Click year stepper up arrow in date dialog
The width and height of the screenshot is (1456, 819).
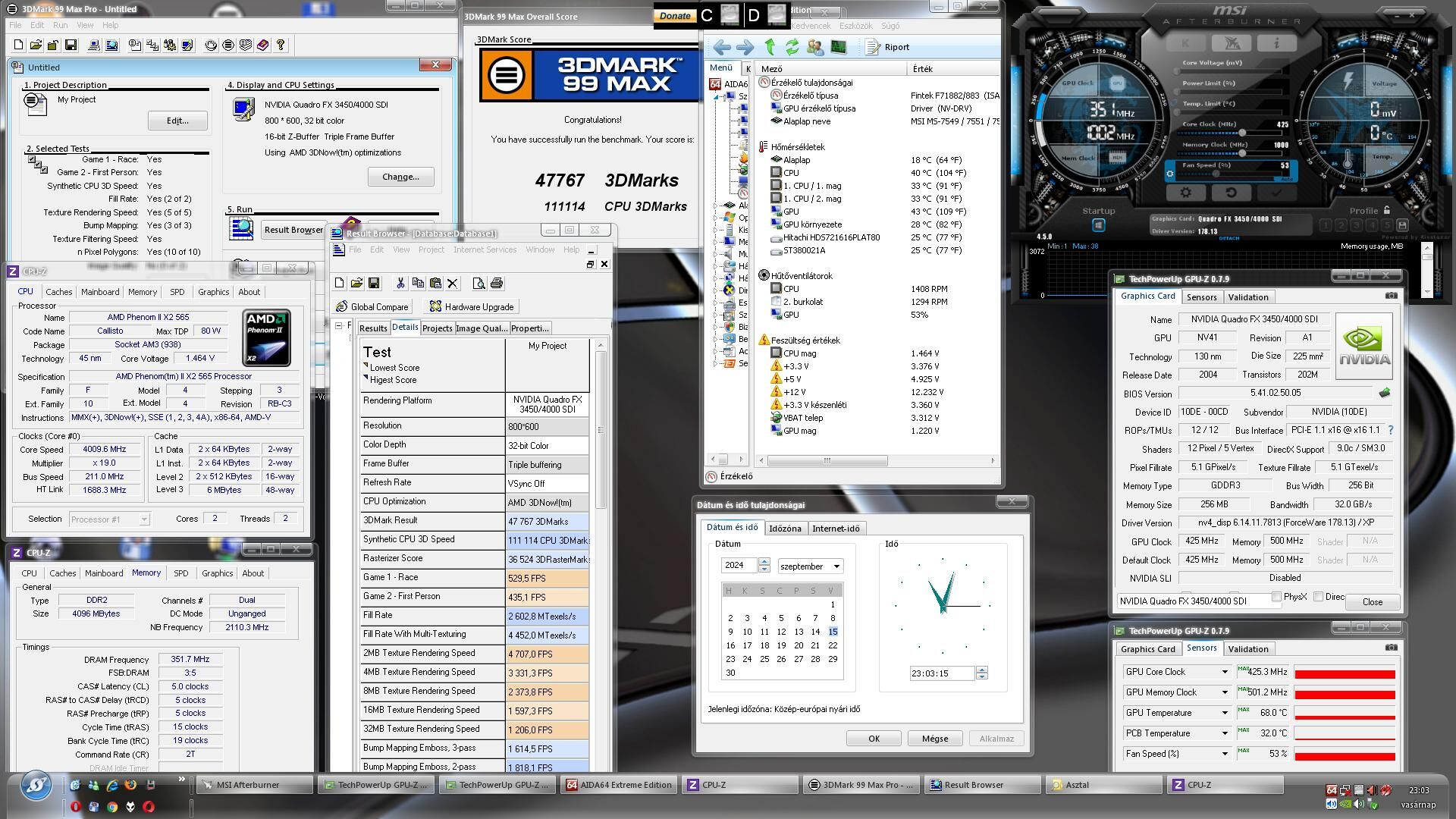coord(764,563)
